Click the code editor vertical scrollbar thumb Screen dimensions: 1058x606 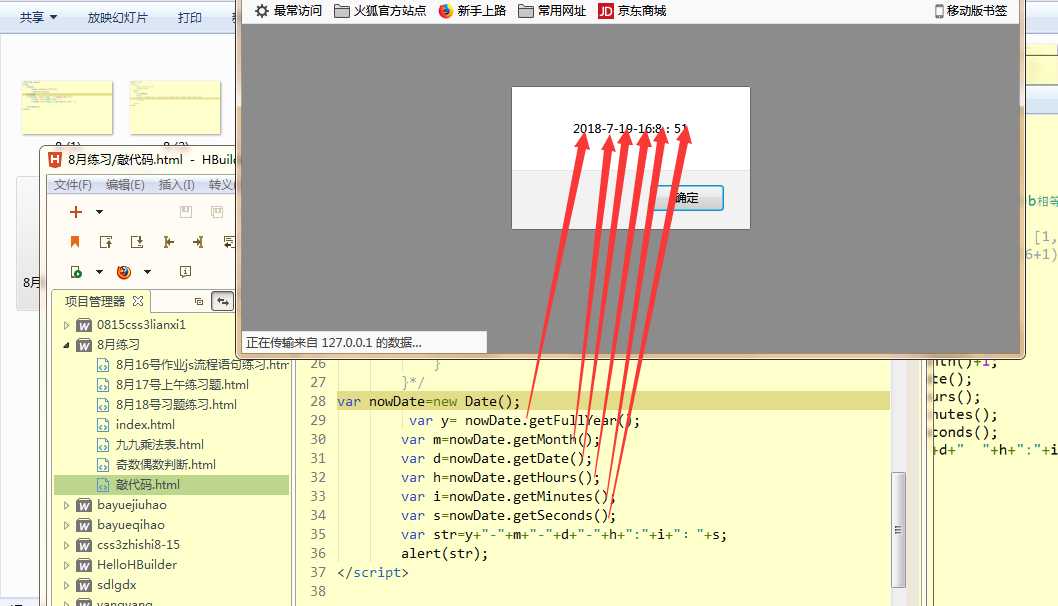pos(898,530)
